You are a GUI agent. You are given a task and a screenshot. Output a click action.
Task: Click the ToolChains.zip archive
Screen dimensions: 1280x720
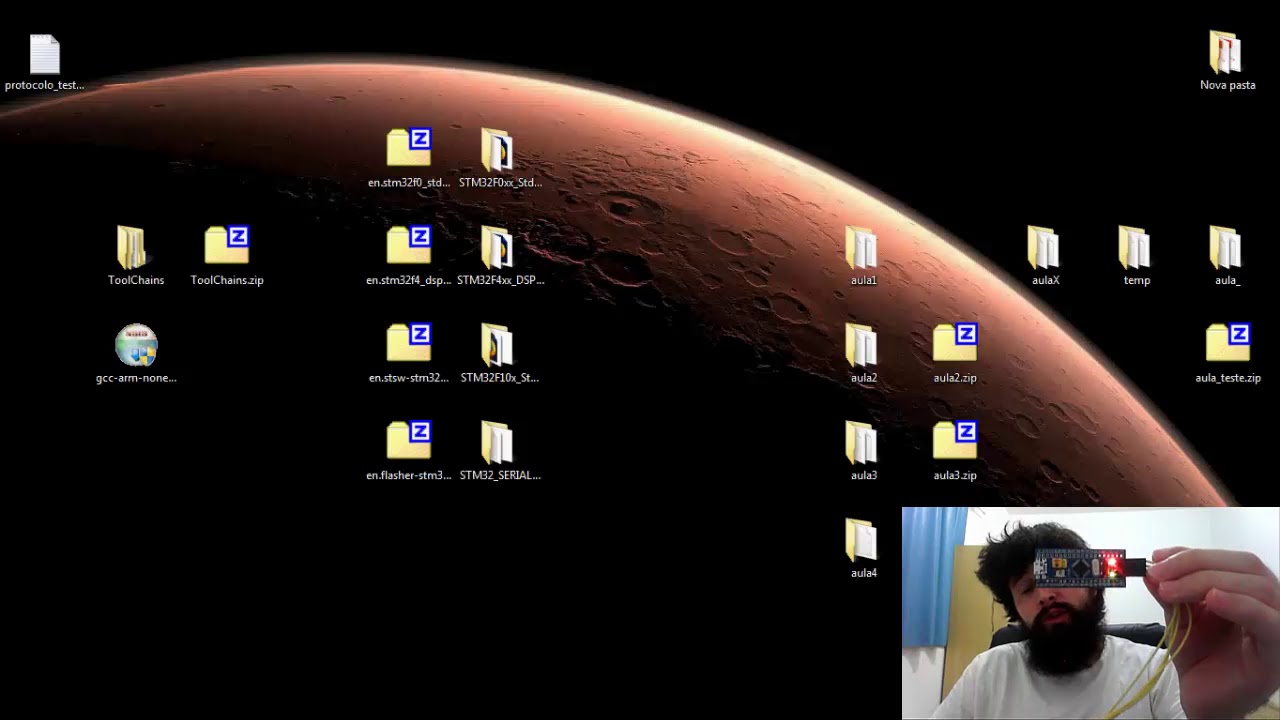click(227, 245)
